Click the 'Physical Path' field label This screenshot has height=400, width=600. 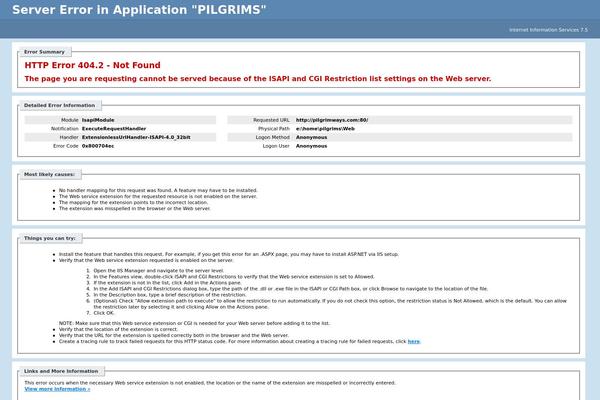274,129
